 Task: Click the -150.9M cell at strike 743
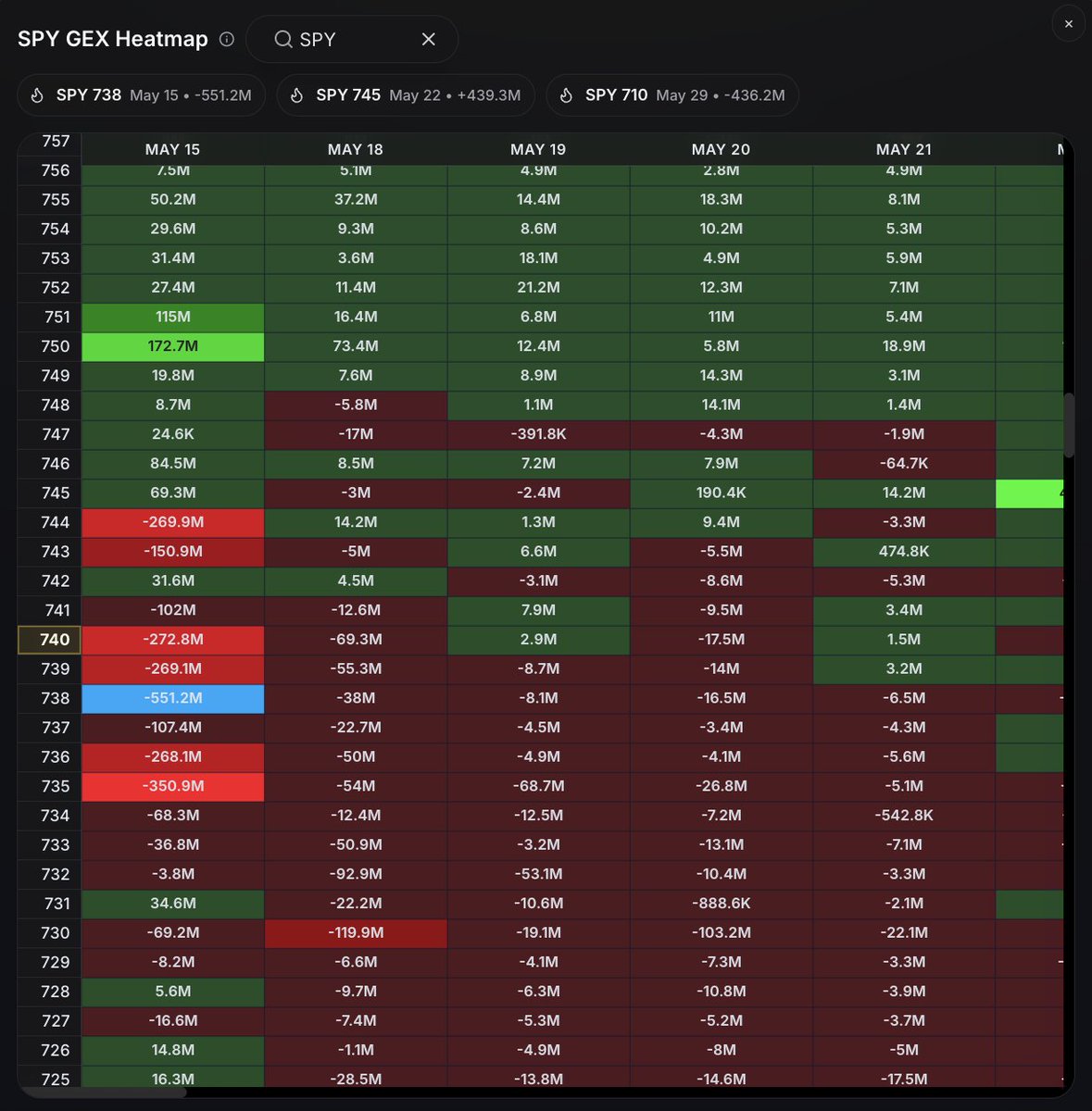pos(173,552)
